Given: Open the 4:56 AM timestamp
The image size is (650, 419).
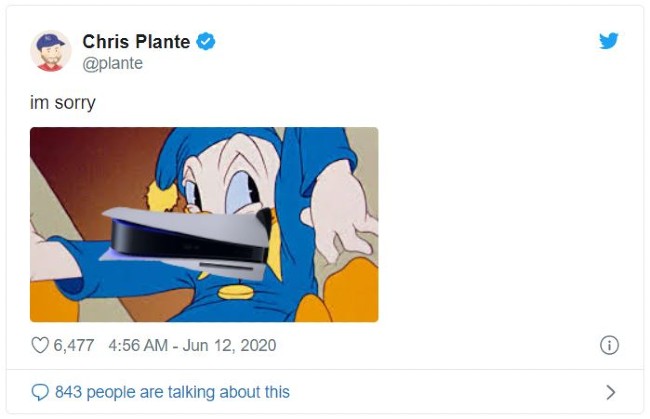Looking at the screenshot, I should 140,345.
